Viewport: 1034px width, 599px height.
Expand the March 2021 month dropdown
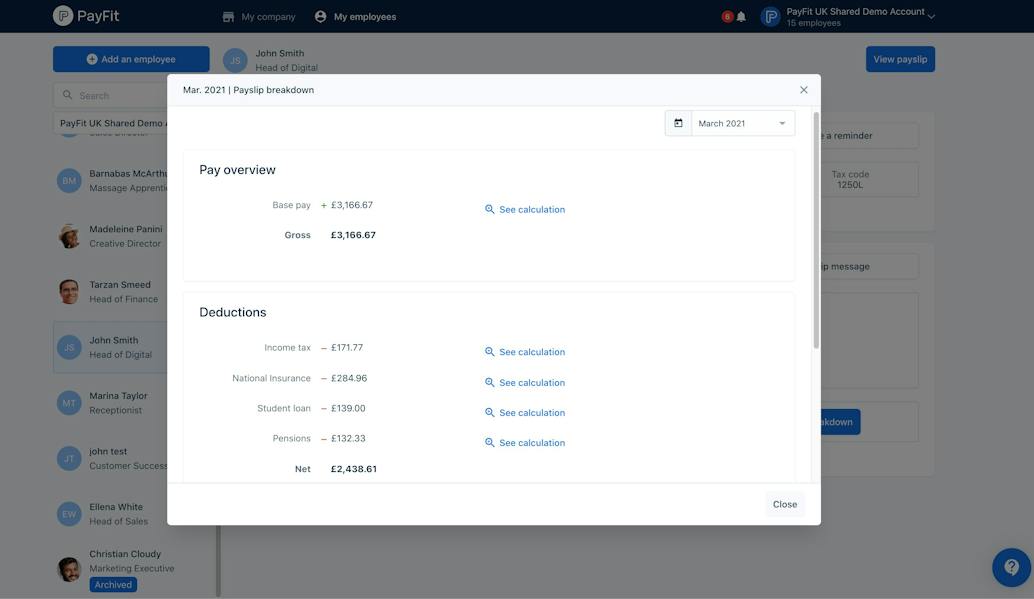click(743, 123)
